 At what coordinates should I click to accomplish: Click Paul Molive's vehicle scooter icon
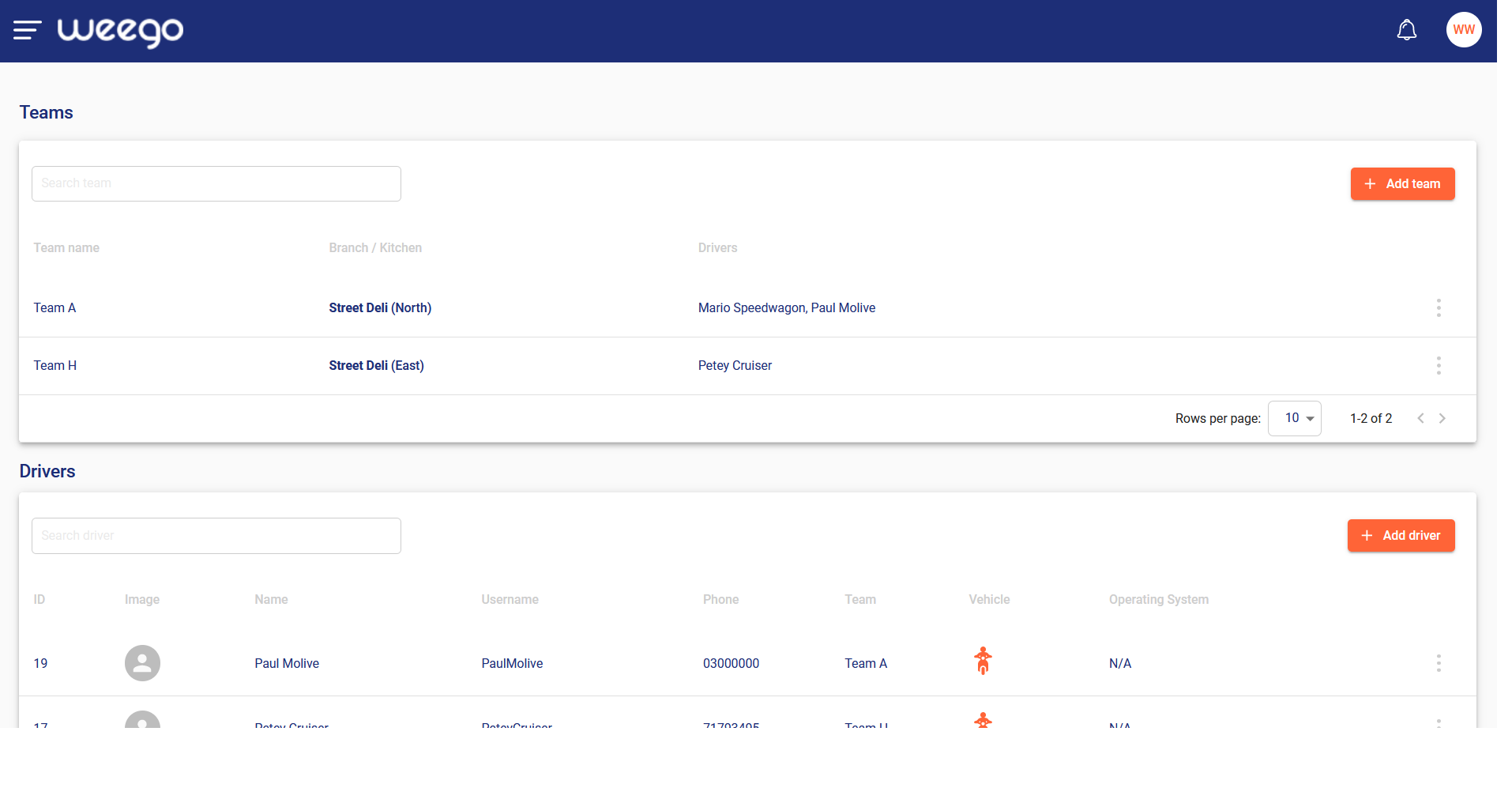pyautogui.click(x=983, y=661)
